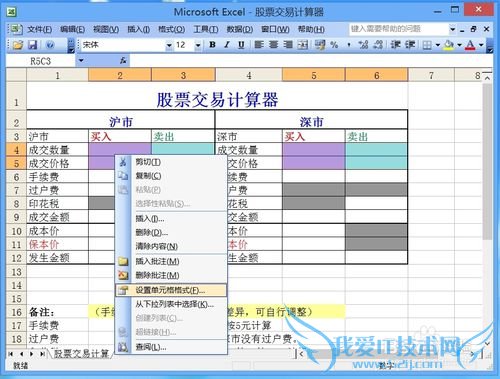
Task: Toggle Italic formatting
Action: (x=227, y=45)
